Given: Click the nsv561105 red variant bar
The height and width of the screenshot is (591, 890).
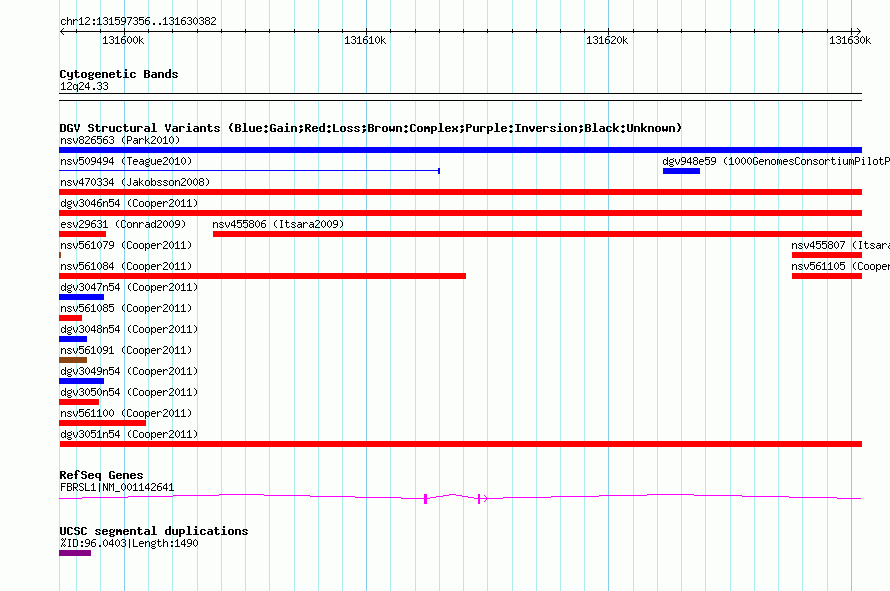Looking at the screenshot, I should point(827,276).
